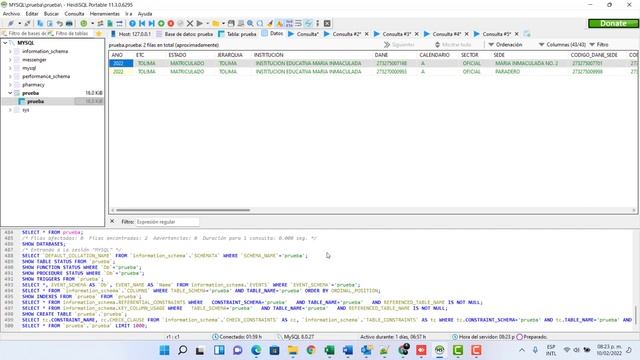The width and height of the screenshot is (640, 360).
Task: Open the Consulta menu
Action: (74, 13)
